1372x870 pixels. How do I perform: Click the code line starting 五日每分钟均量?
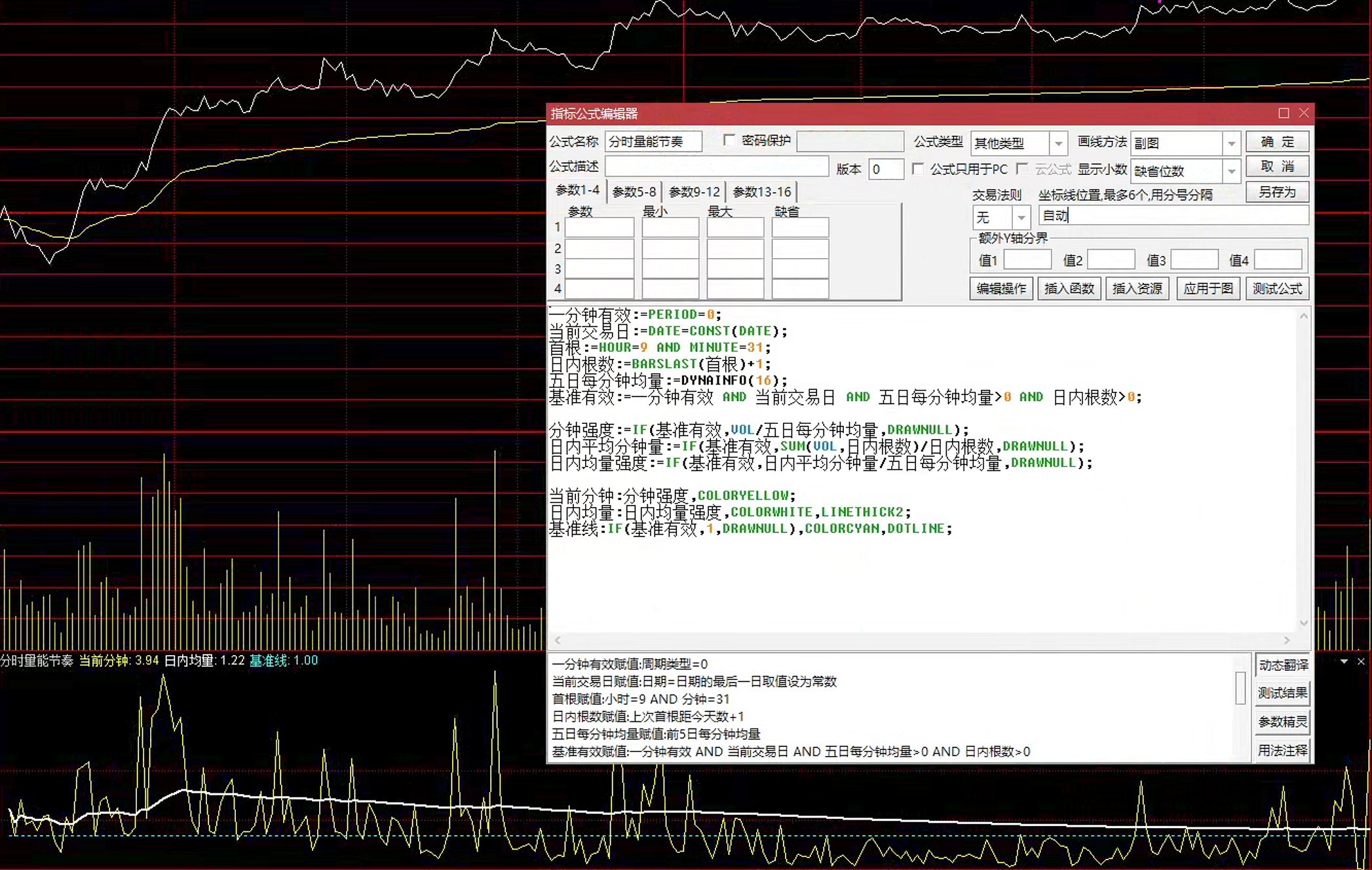668,381
